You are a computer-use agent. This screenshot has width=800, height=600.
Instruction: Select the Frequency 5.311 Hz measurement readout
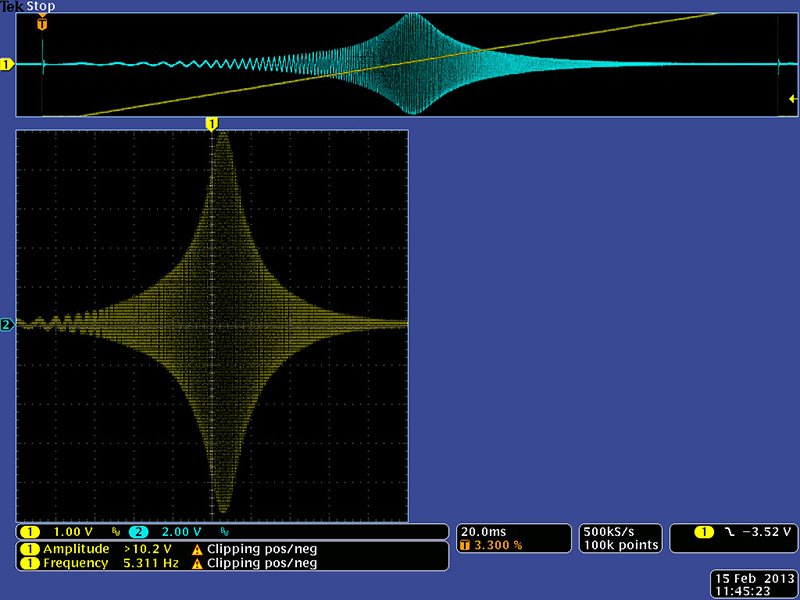98,563
